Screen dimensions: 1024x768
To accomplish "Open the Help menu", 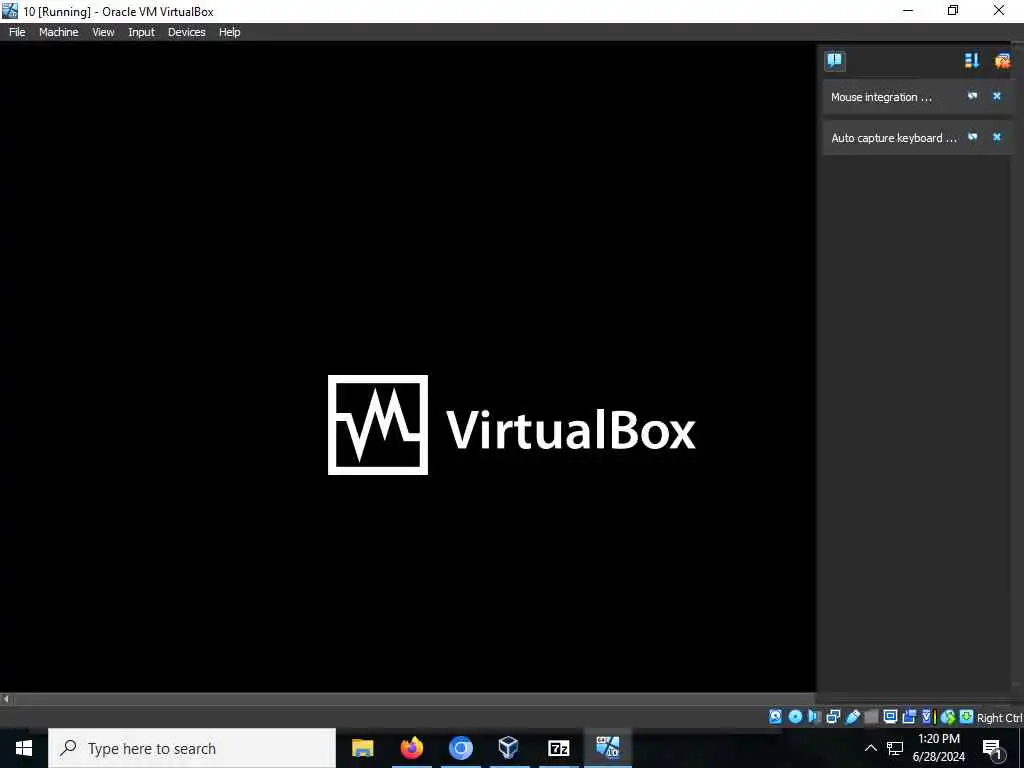I will 229,32.
